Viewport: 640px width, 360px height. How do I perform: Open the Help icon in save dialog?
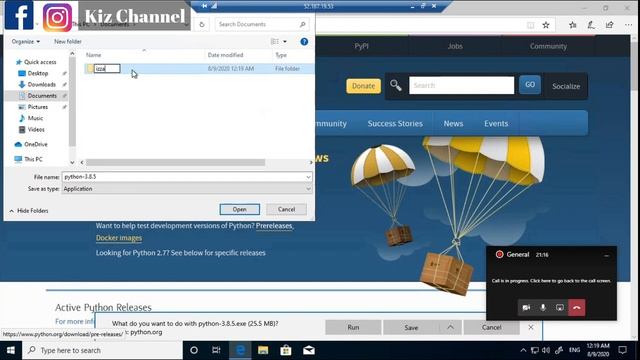(304, 42)
